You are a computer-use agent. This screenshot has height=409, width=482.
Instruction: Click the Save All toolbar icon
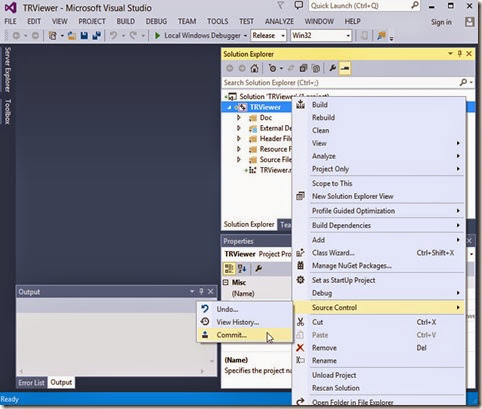pyautogui.click(x=96, y=35)
